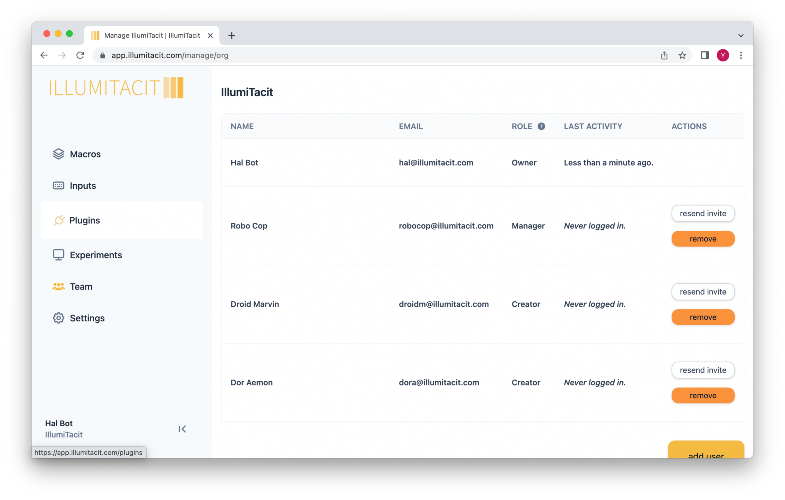Click the name Robo Cop
This screenshot has height=500, width=785.
249,226
